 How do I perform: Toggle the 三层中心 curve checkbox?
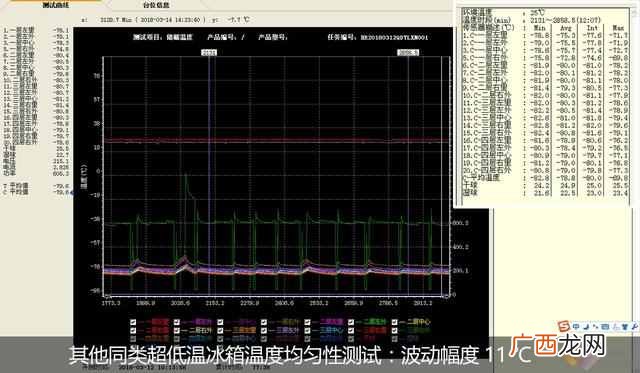pyautogui.click(x=307, y=330)
